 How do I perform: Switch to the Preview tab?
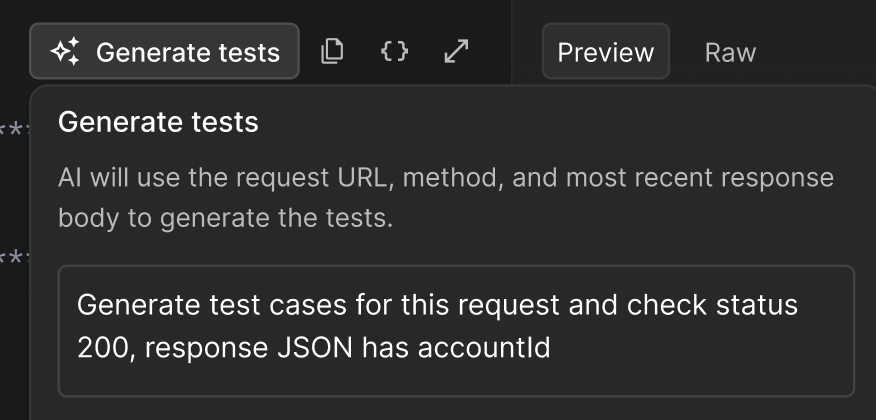605,52
